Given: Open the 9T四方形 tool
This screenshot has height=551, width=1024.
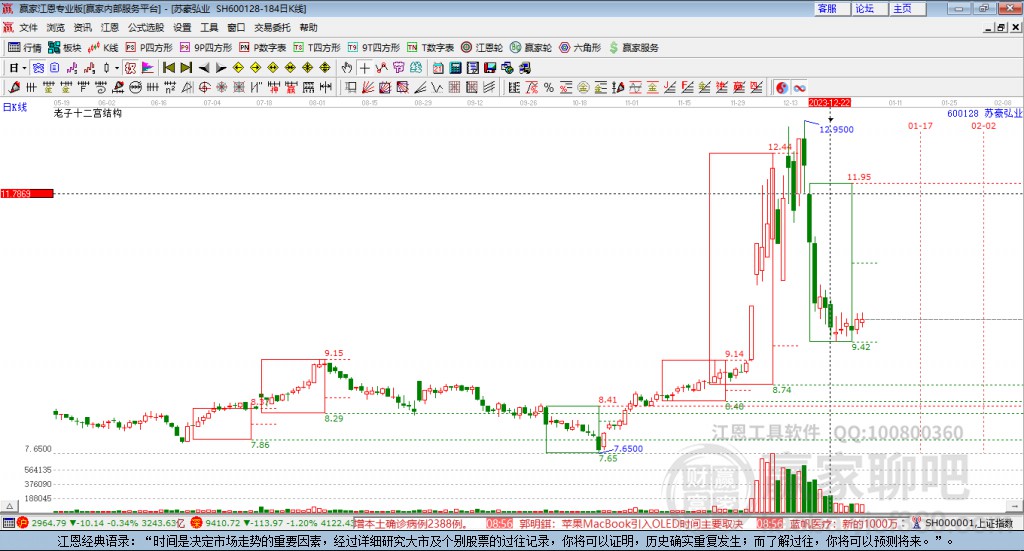Looking at the screenshot, I should [374, 48].
